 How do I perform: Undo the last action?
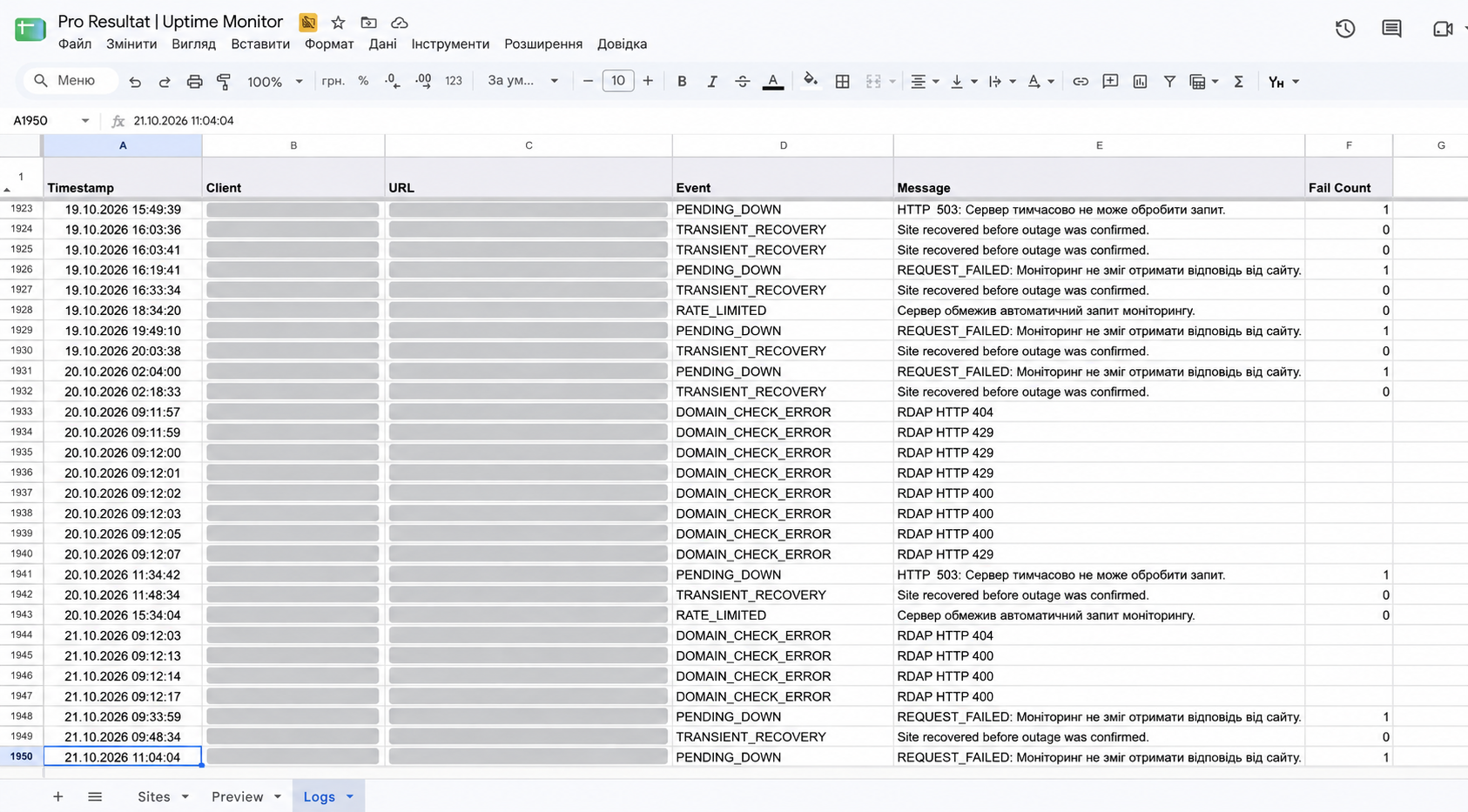tap(135, 82)
